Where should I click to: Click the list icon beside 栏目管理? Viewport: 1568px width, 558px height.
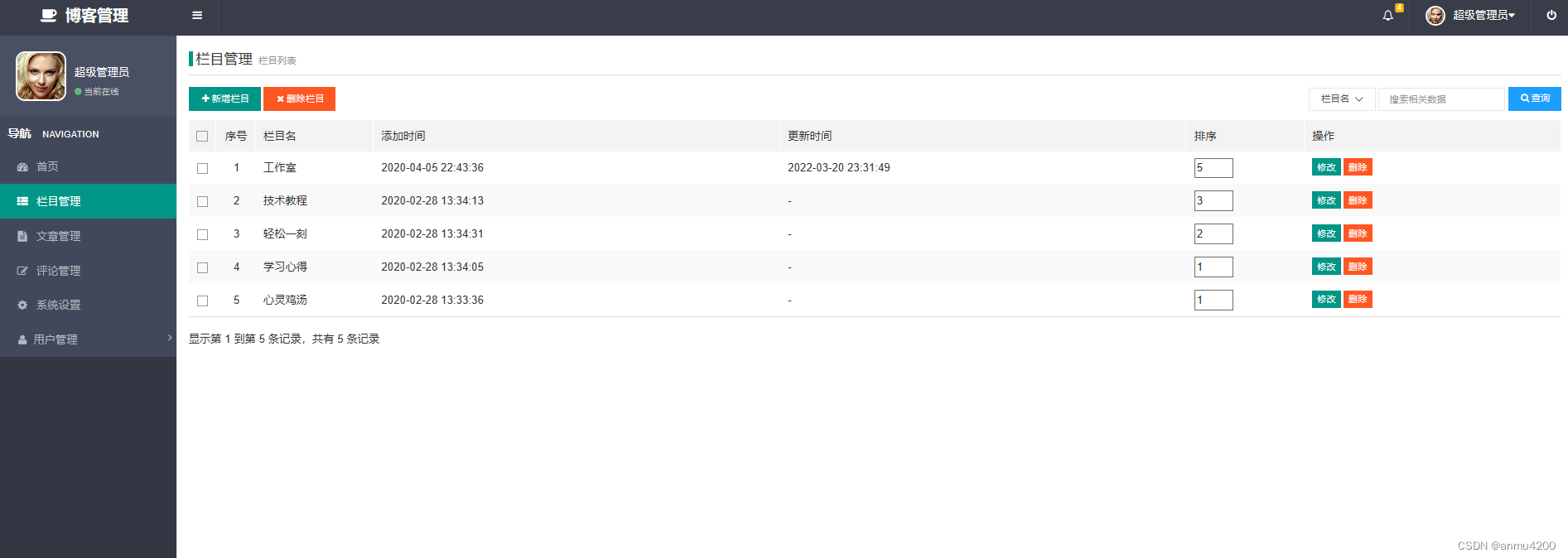(x=22, y=201)
